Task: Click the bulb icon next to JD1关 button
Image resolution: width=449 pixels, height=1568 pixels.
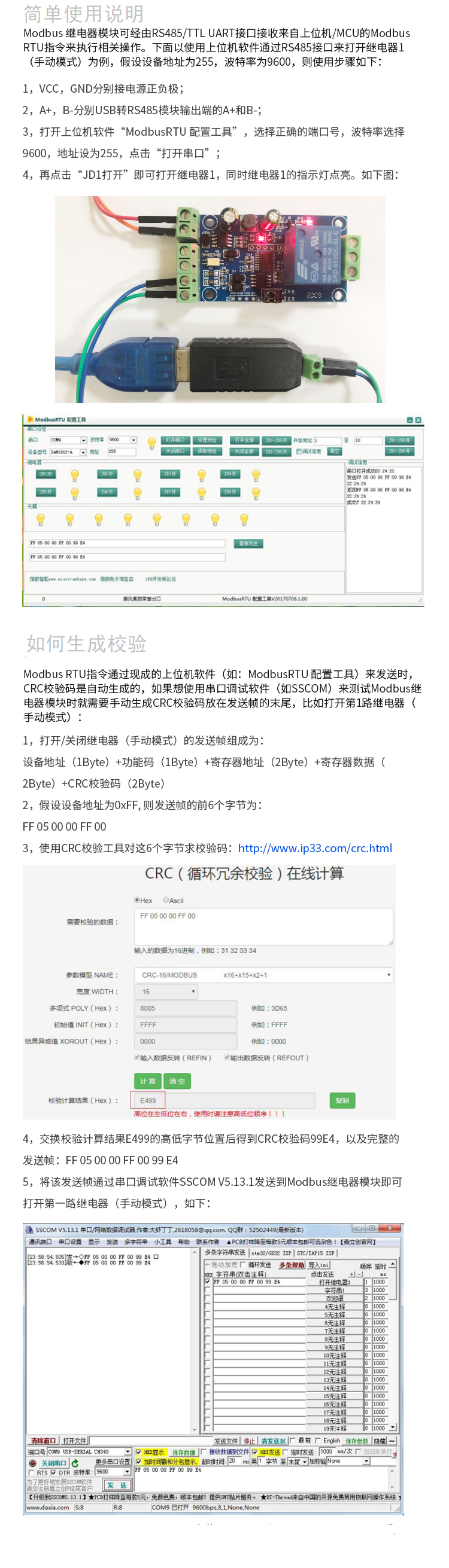Action: 74,475
